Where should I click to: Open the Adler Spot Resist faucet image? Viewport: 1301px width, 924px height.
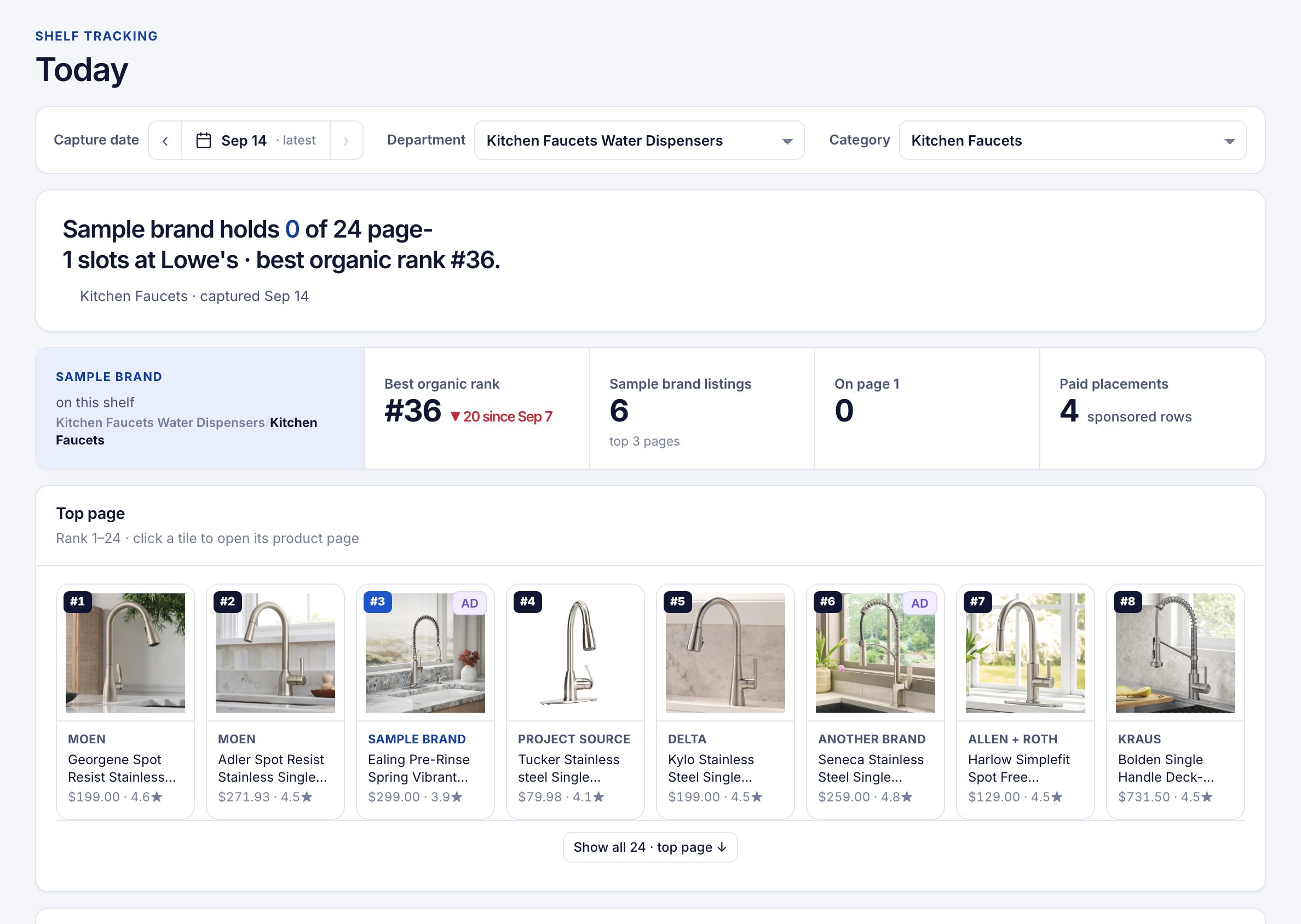(275, 652)
